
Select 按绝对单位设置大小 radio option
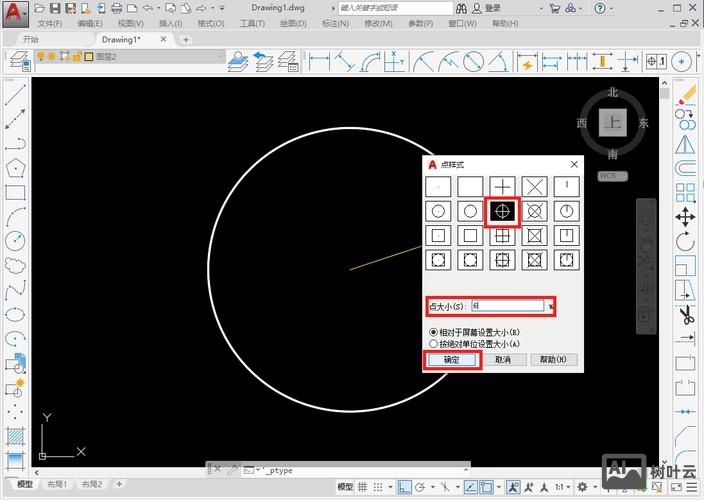pyautogui.click(x=434, y=343)
